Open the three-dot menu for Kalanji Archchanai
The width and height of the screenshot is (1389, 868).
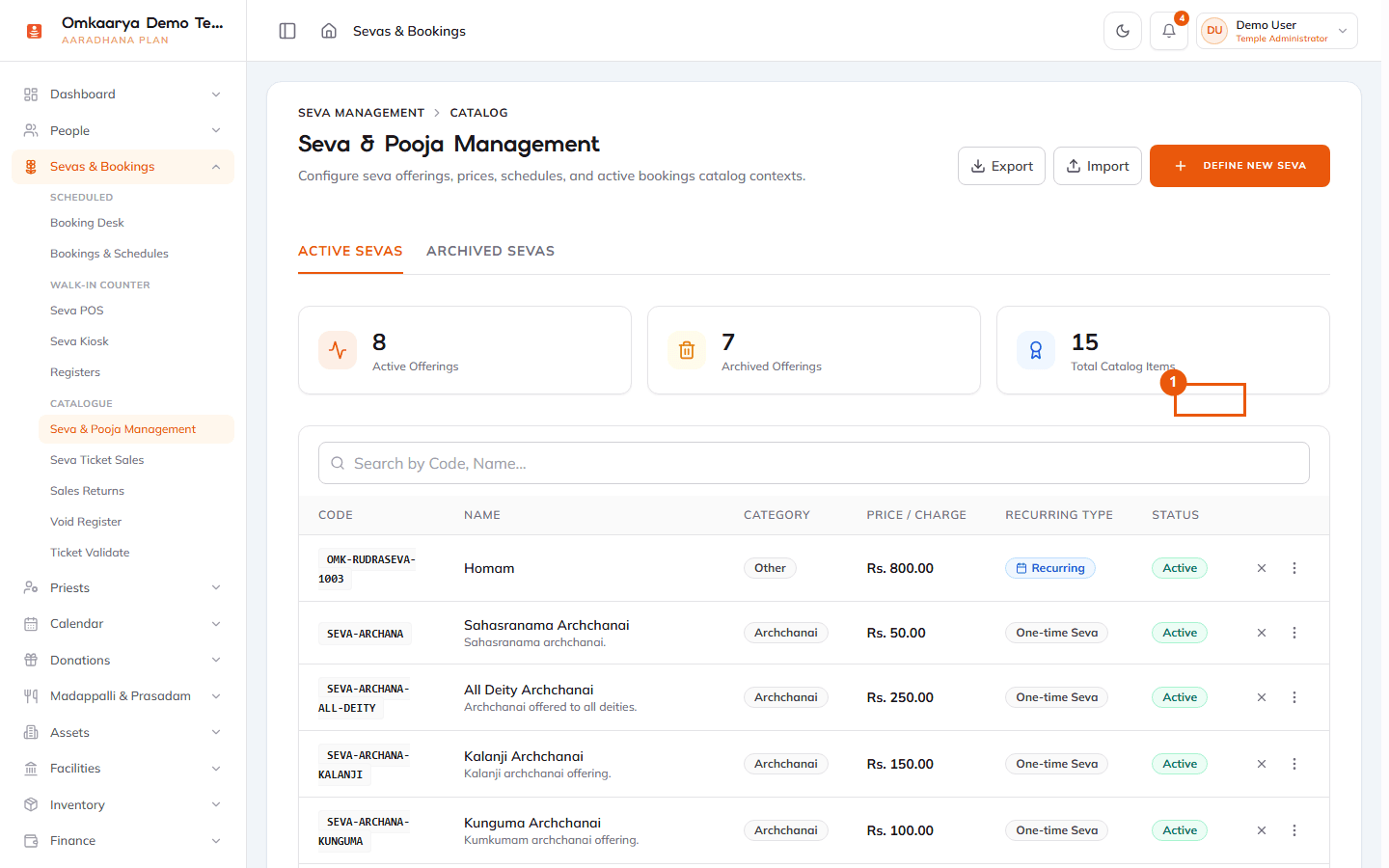coord(1294,764)
